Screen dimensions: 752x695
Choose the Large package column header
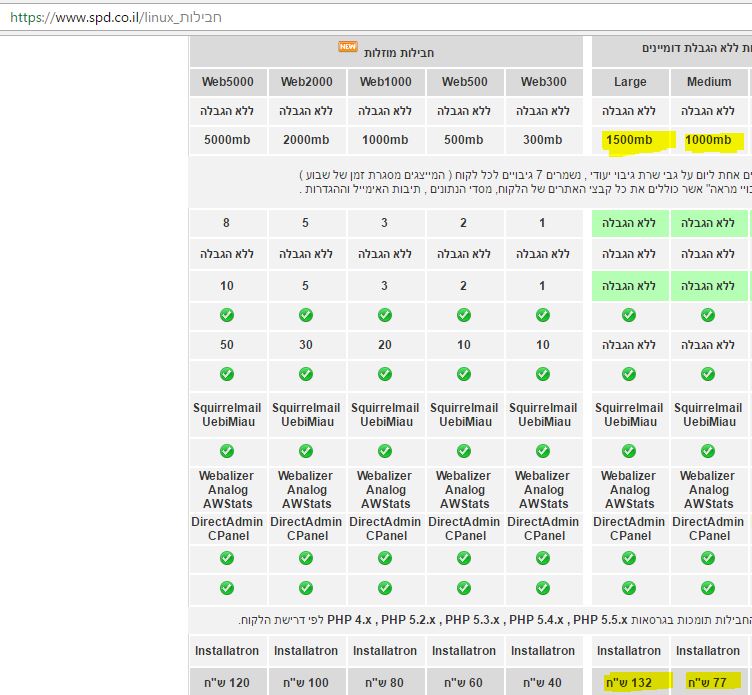coord(630,81)
